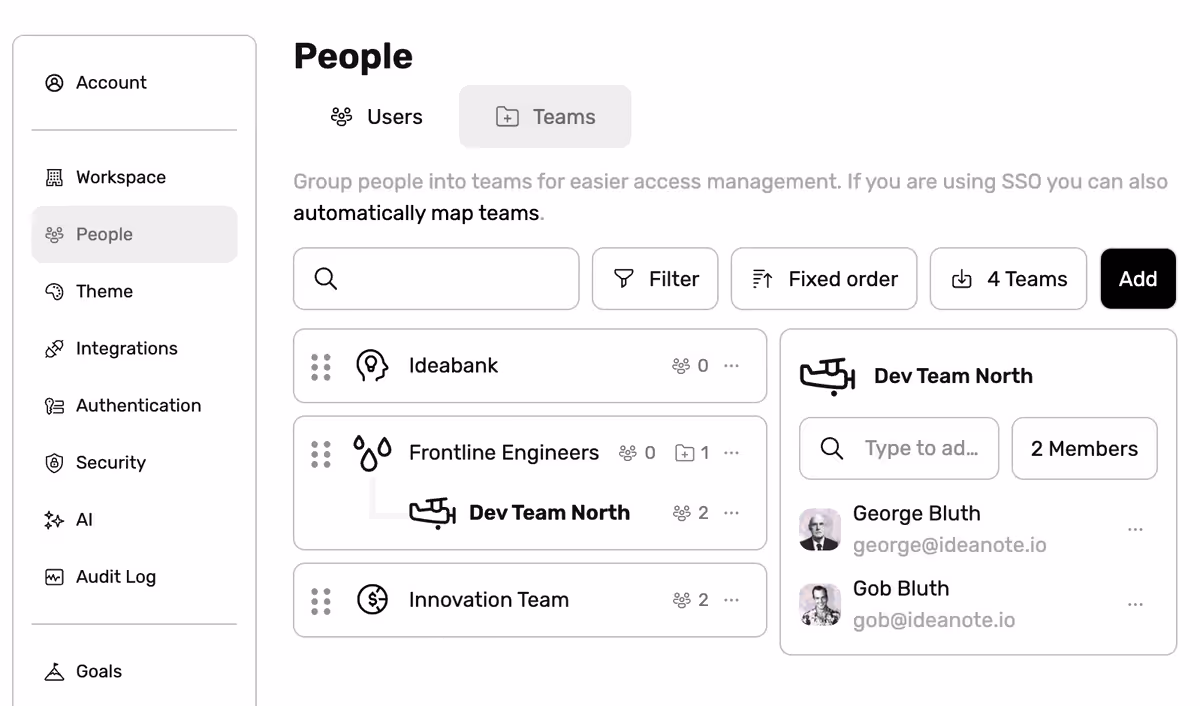Viewport: 1200px width, 706px height.
Task: Click the 4 Teams export button
Action: [1008, 278]
